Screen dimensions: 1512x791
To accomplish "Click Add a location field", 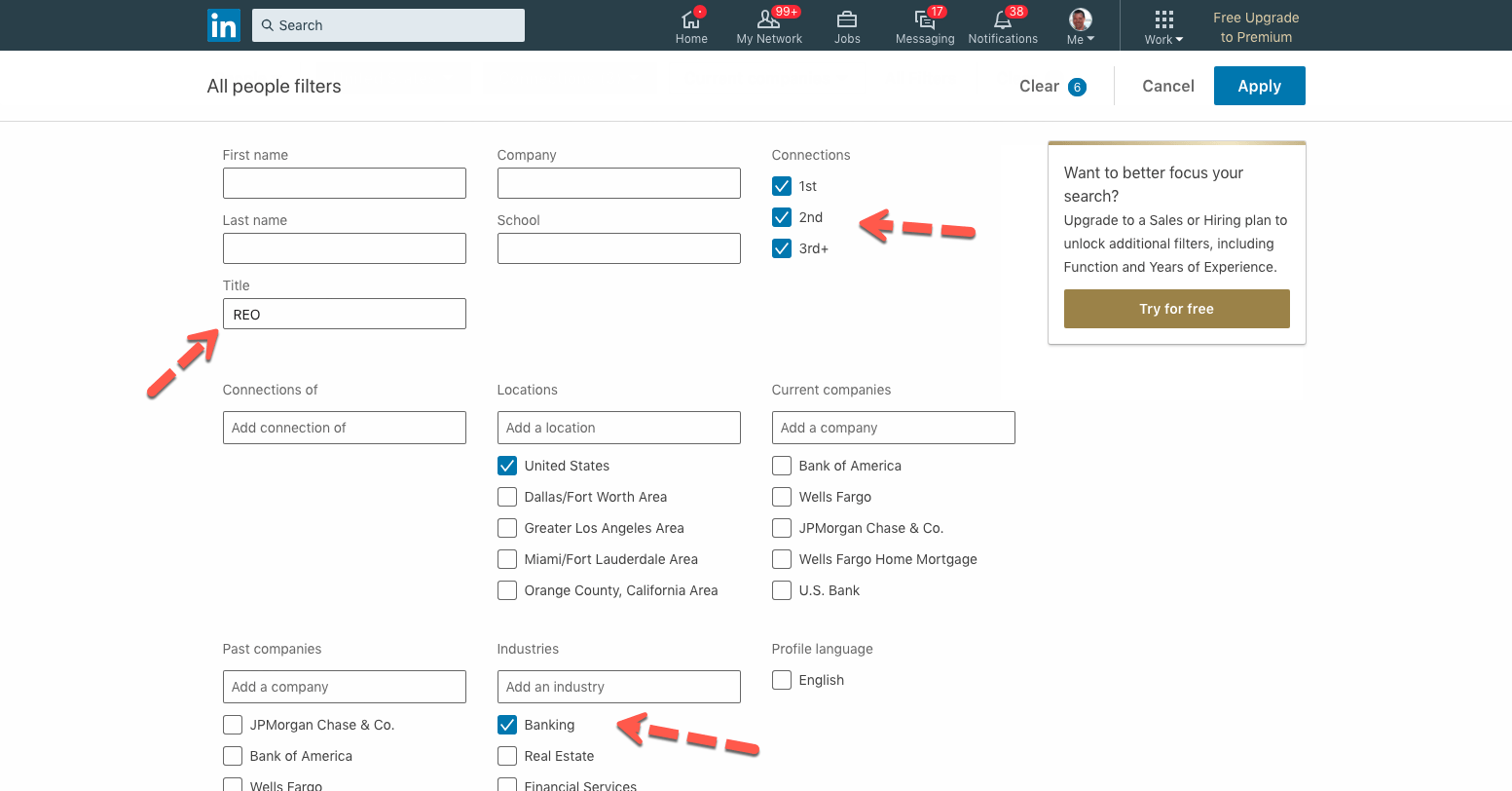I will coord(619,428).
